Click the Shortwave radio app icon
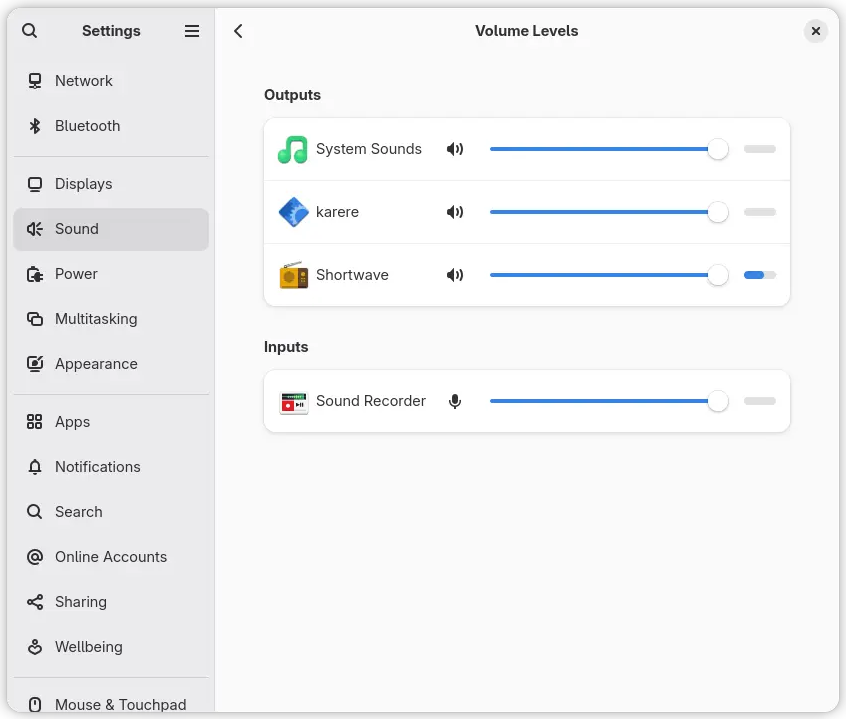 [x=293, y=275]
